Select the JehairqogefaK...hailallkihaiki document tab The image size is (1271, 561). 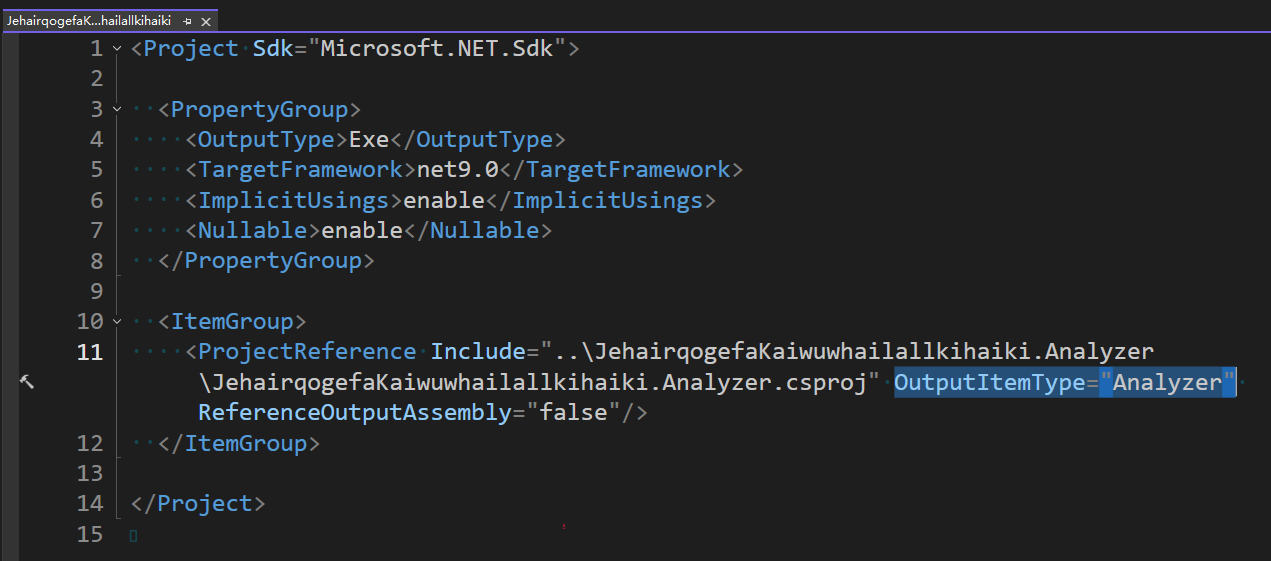point(89,20)
